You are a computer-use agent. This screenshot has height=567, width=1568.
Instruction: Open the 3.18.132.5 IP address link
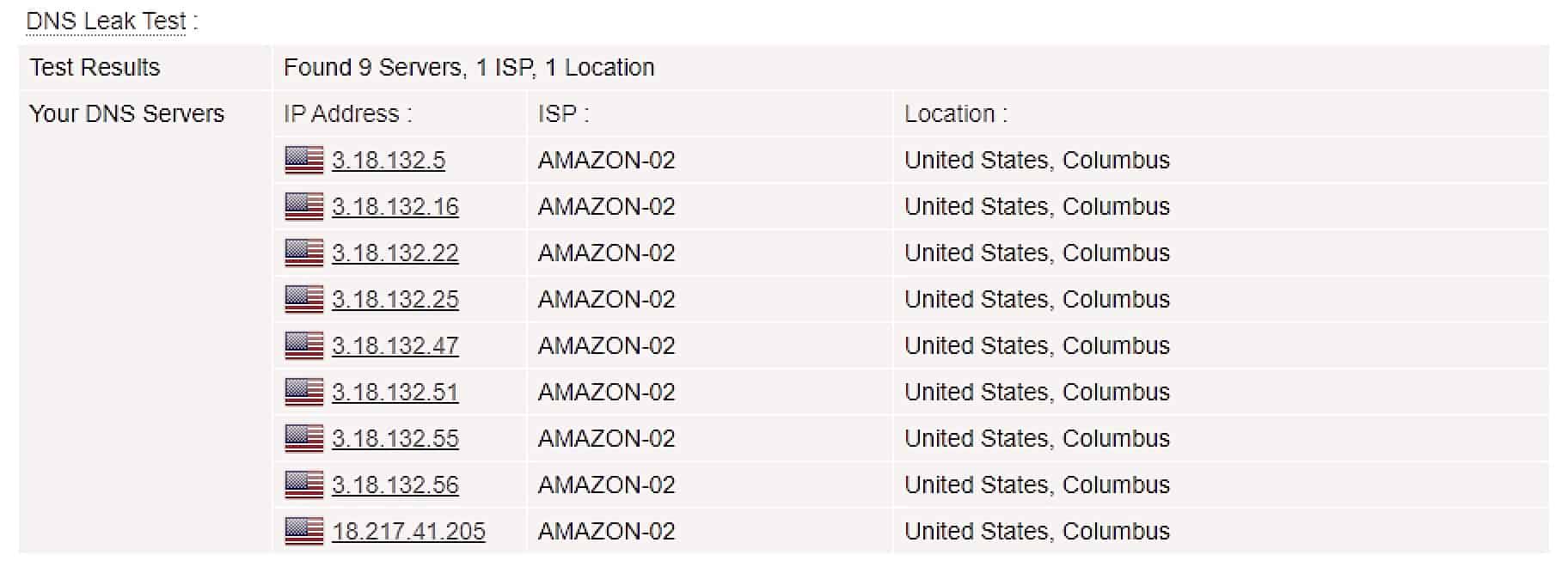coord(389,161)
